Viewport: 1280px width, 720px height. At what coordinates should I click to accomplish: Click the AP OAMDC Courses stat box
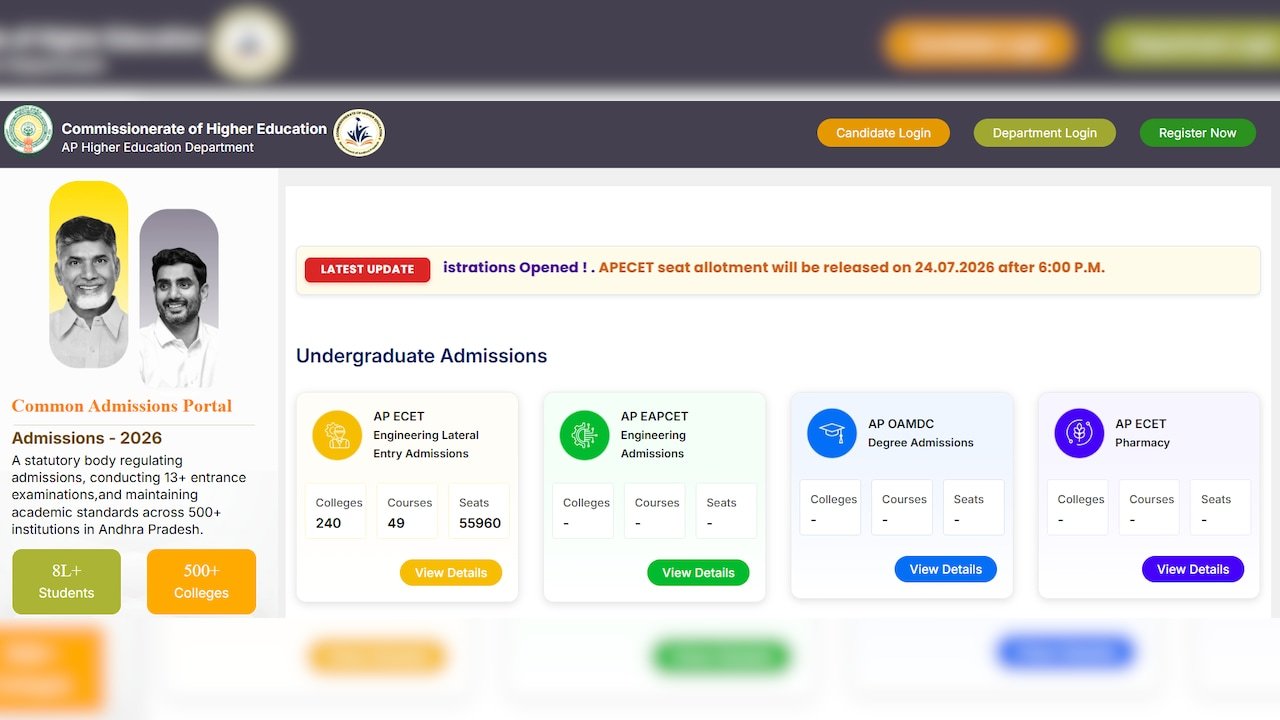click(x=902, y=508)
